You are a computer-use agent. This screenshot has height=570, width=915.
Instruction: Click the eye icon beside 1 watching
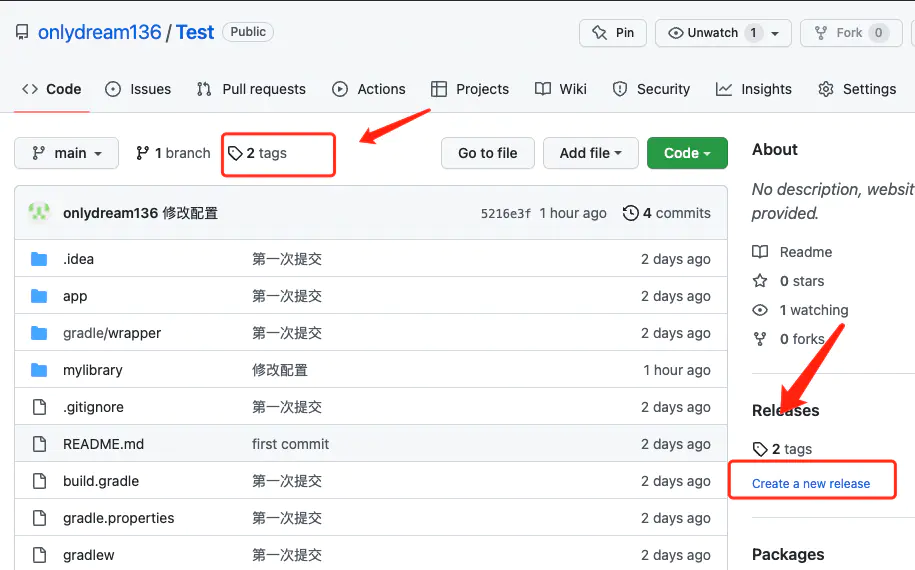760,310
